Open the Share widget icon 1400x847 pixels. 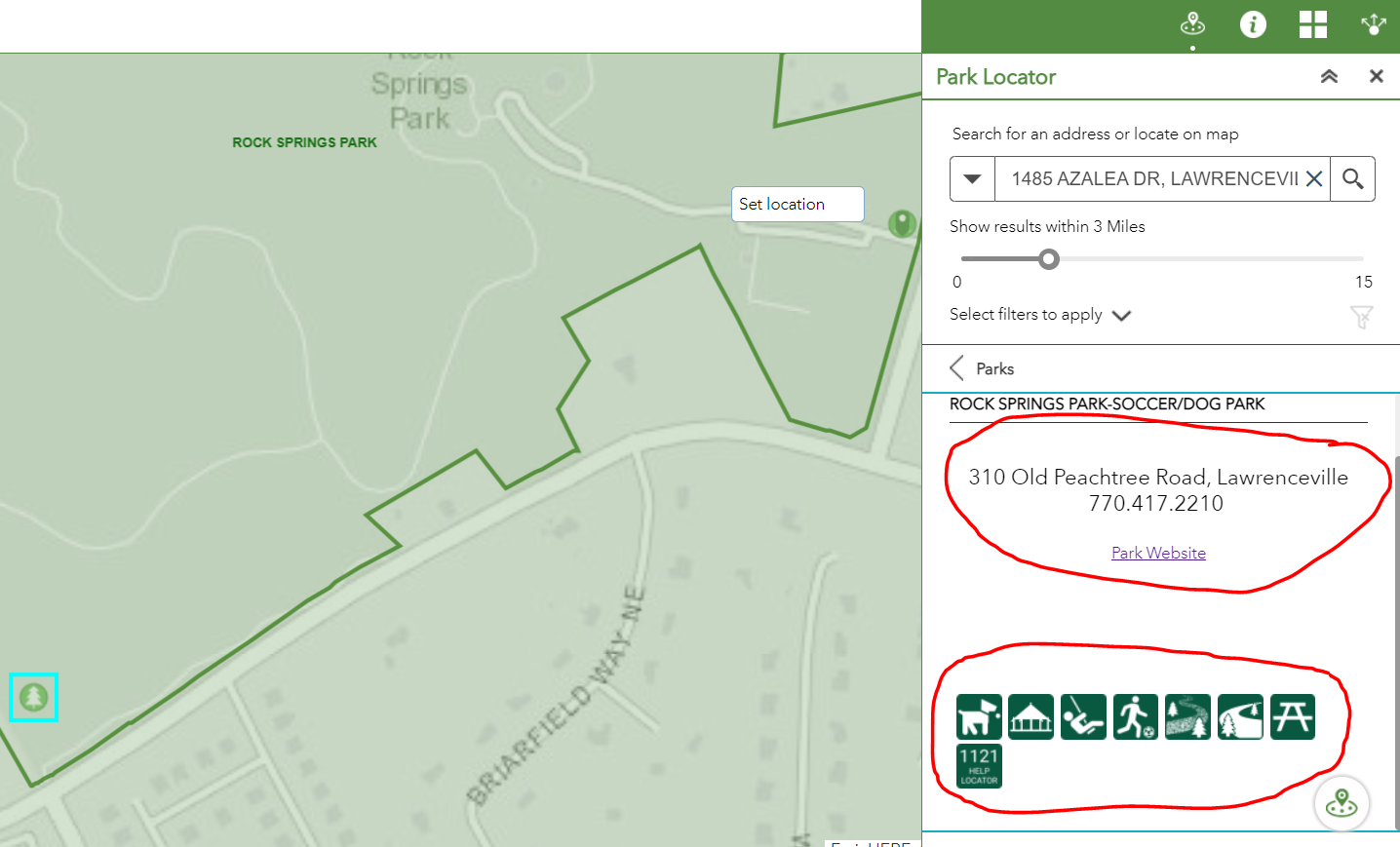pyautogui.click(x=1374, y=24)
